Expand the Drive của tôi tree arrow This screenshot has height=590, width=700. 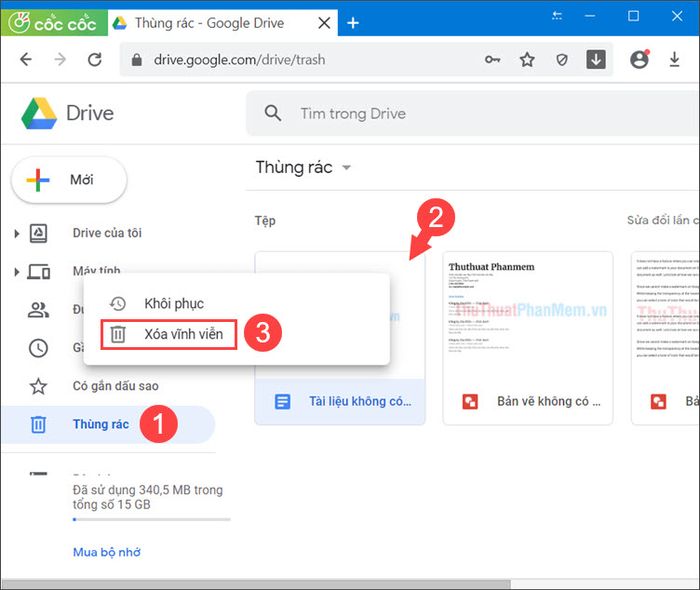(17, 233)
